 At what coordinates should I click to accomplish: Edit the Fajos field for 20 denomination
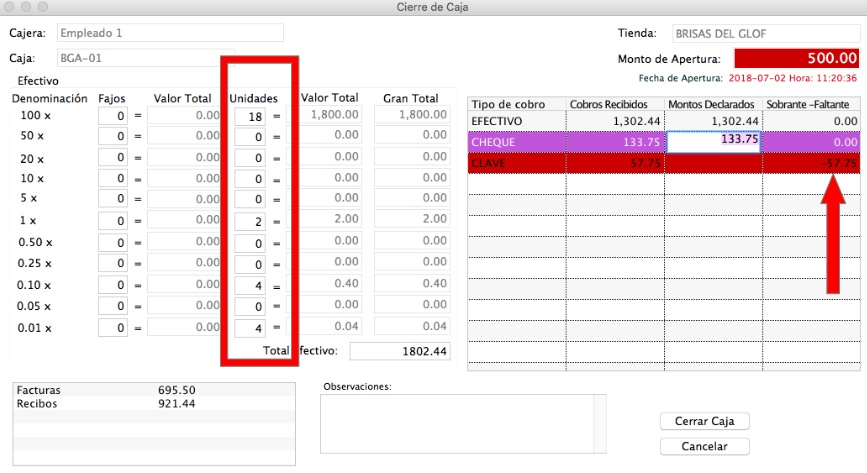pyautogui.click(x=113, y=157)
